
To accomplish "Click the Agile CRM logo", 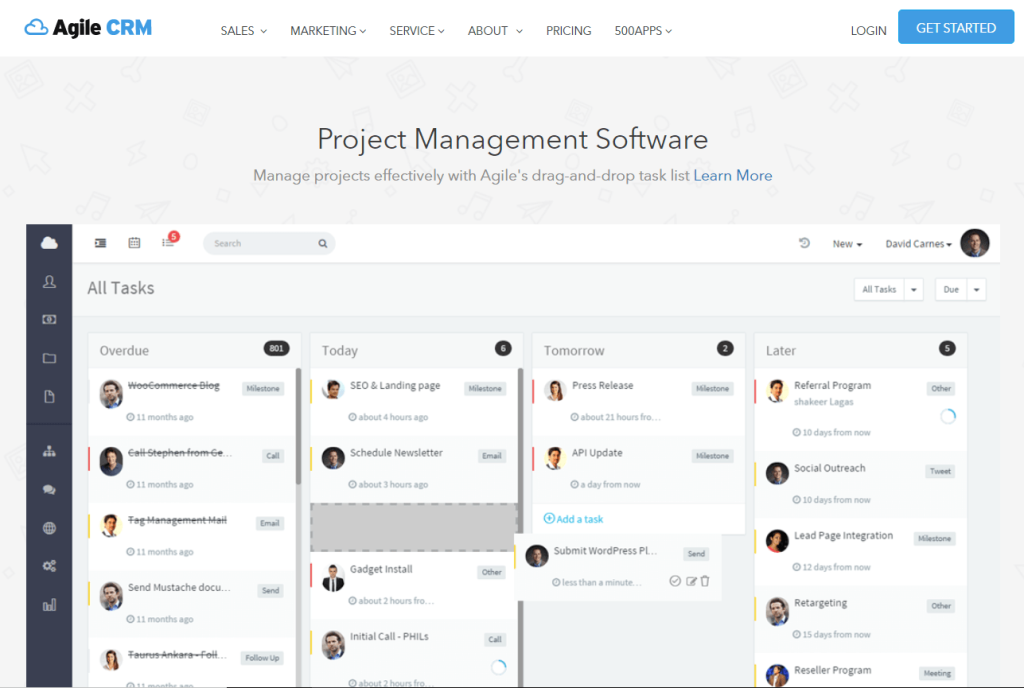I will coord(88,27).
